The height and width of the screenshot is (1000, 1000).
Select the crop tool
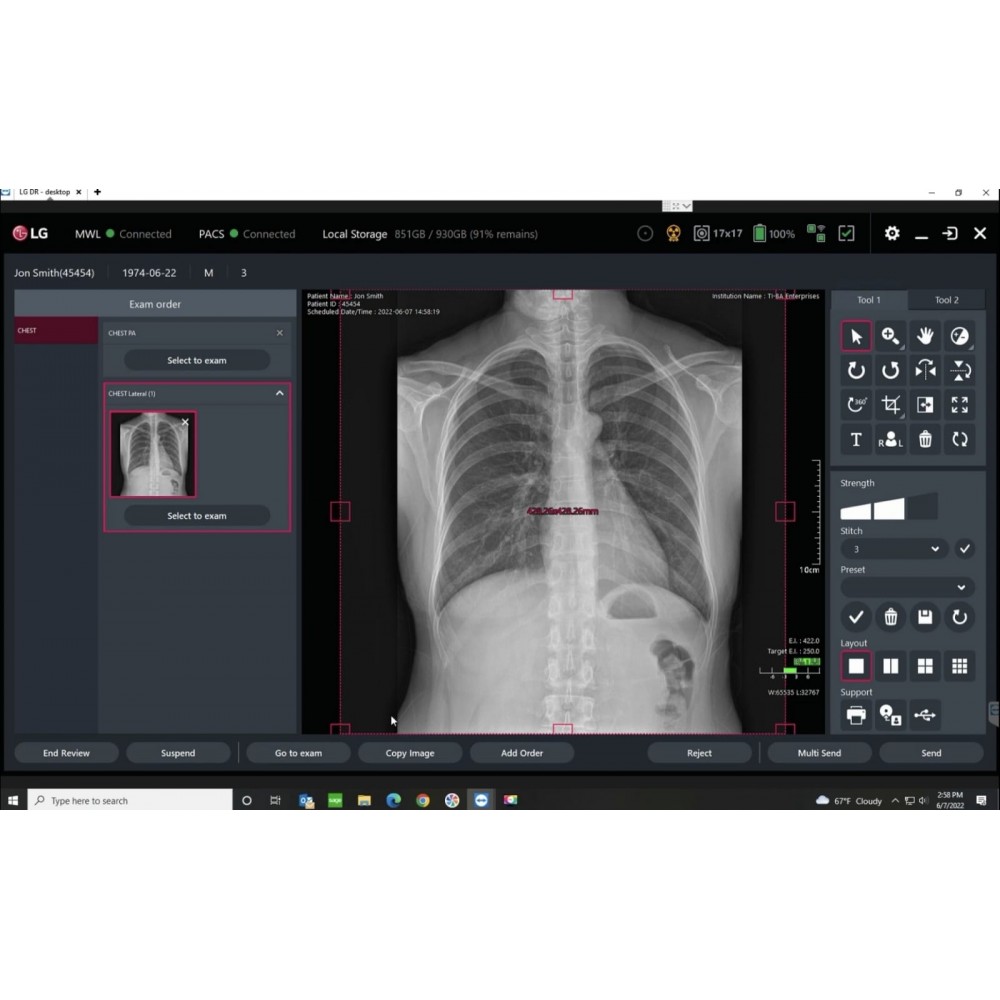890,404
